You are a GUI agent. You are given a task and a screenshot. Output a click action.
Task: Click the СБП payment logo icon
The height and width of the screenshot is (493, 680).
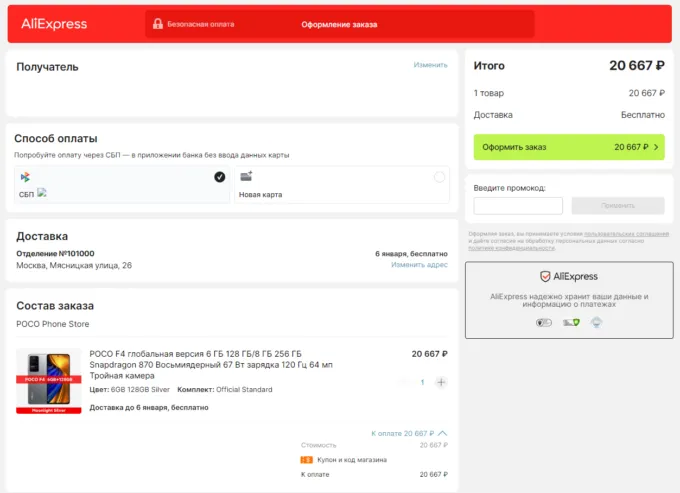24,177
